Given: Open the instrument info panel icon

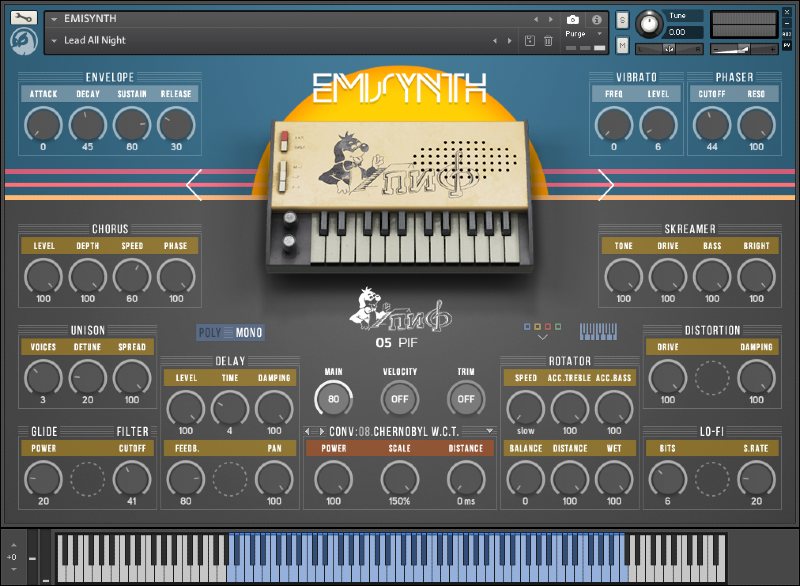Looking at the screenshot, I should coord(595,18).
